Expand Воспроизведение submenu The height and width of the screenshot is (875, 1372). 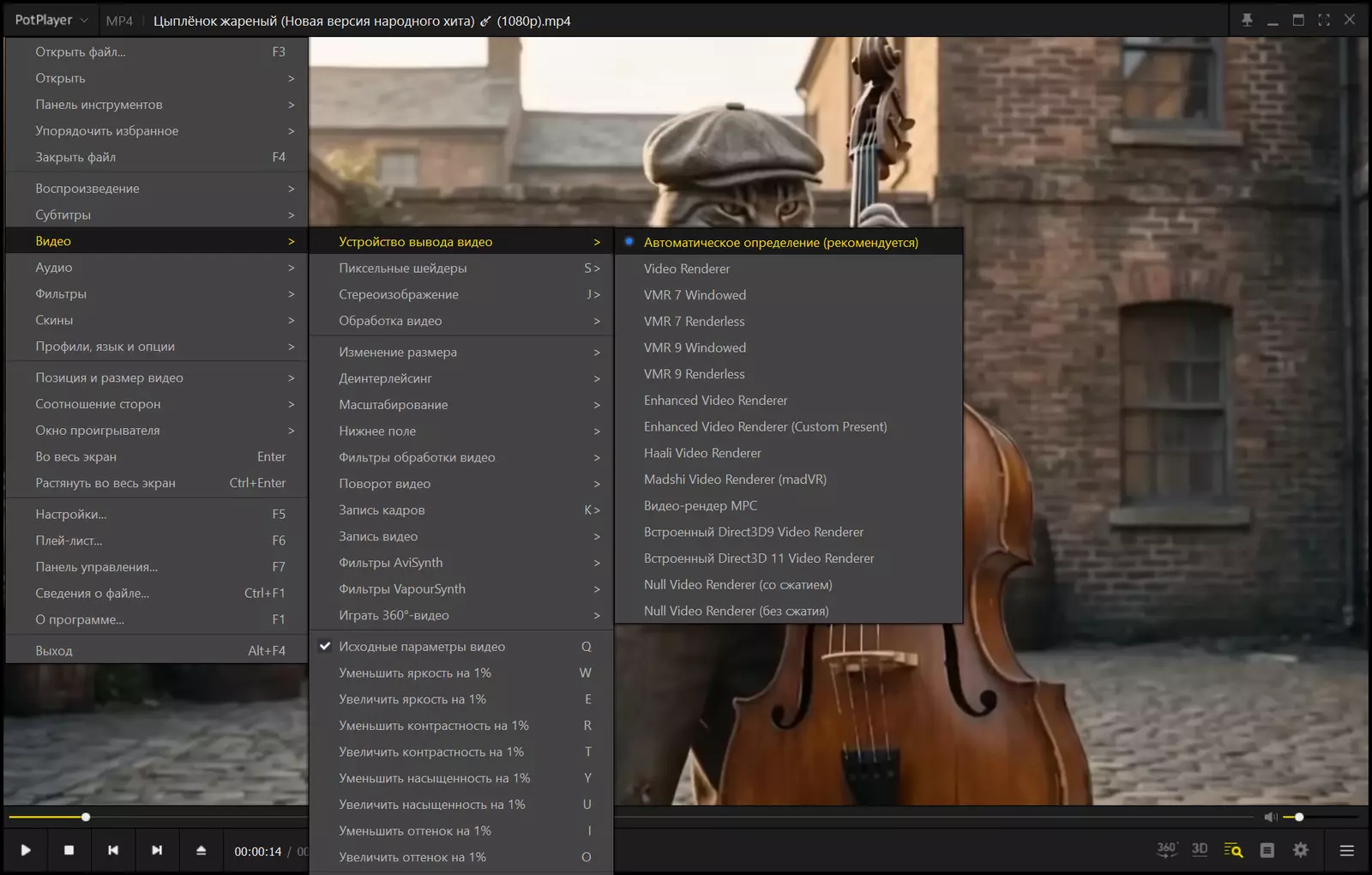pyautogui.click(x=157, y=189)
